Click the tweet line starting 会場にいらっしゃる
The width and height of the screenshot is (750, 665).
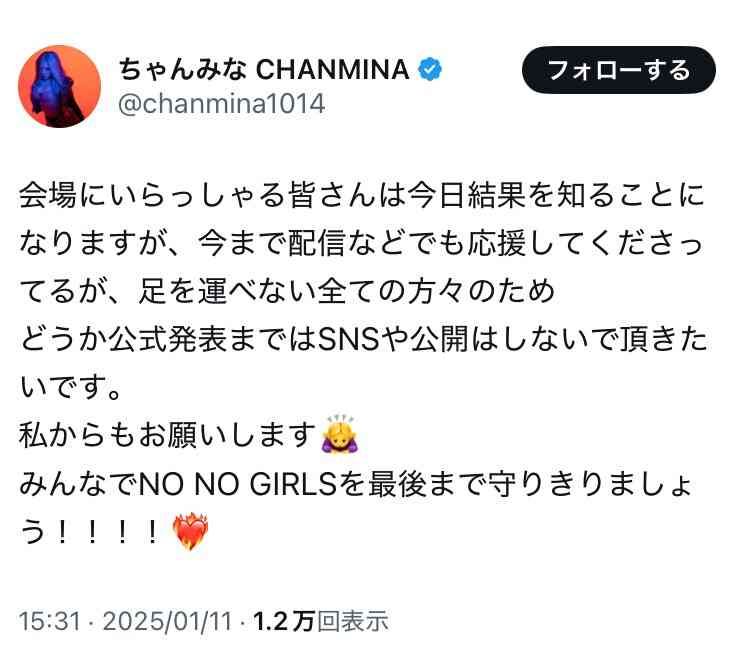click(362, 195)
